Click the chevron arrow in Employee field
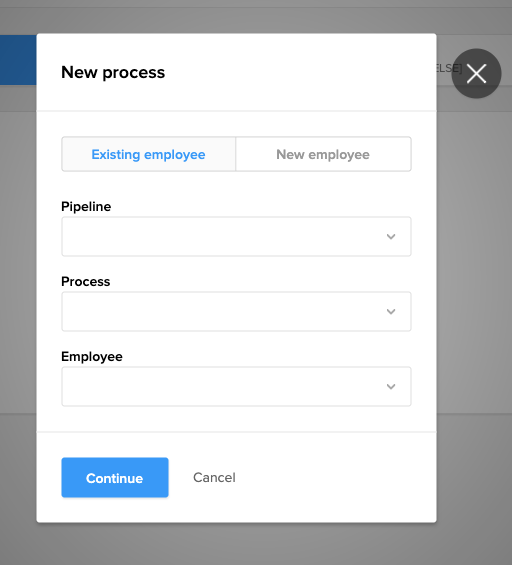 391,387
